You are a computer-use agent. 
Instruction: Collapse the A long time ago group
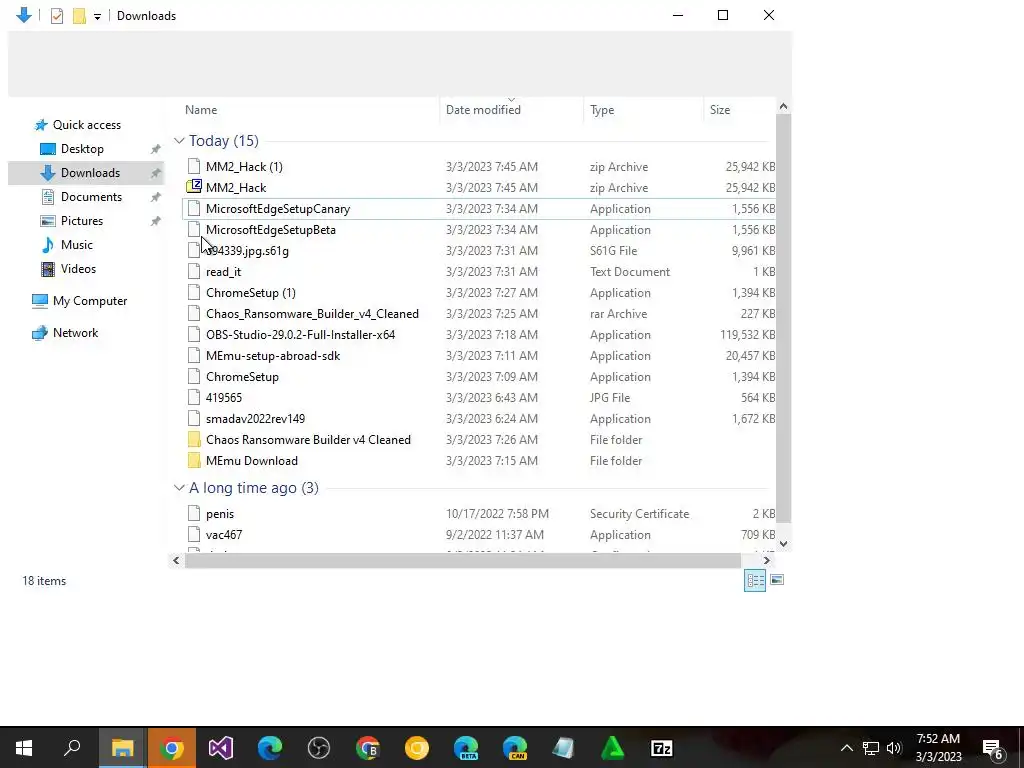(179, 488)
